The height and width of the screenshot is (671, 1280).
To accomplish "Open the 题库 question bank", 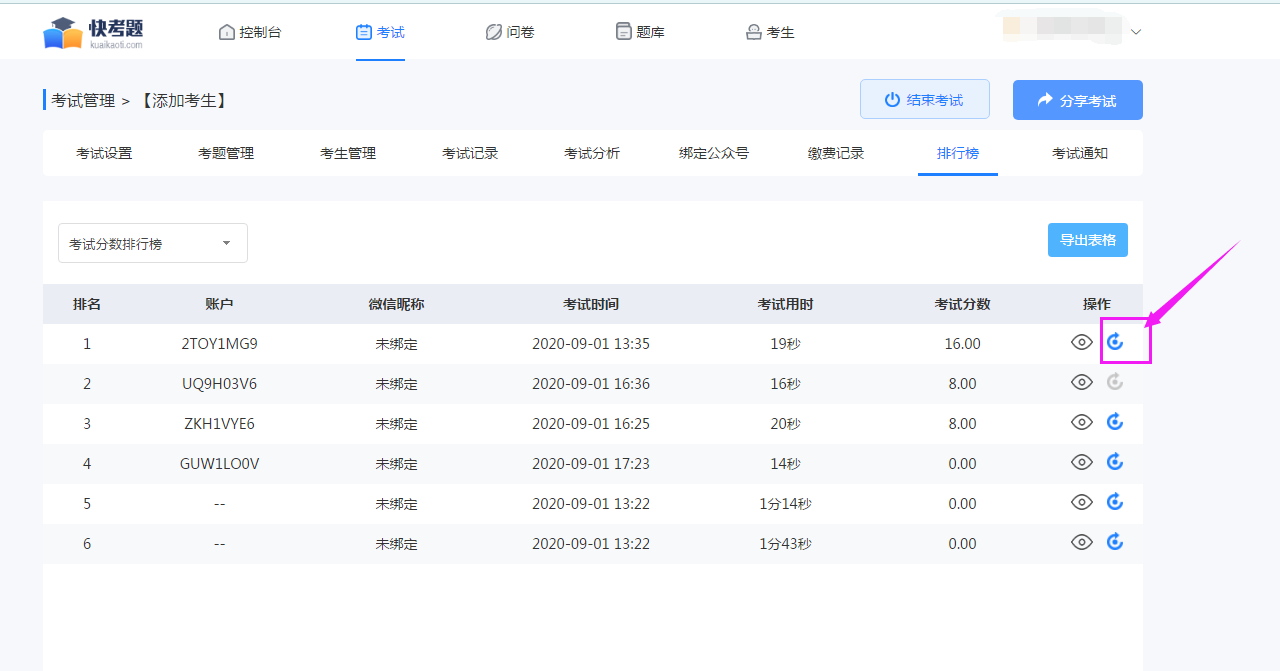I will point(640,32).
